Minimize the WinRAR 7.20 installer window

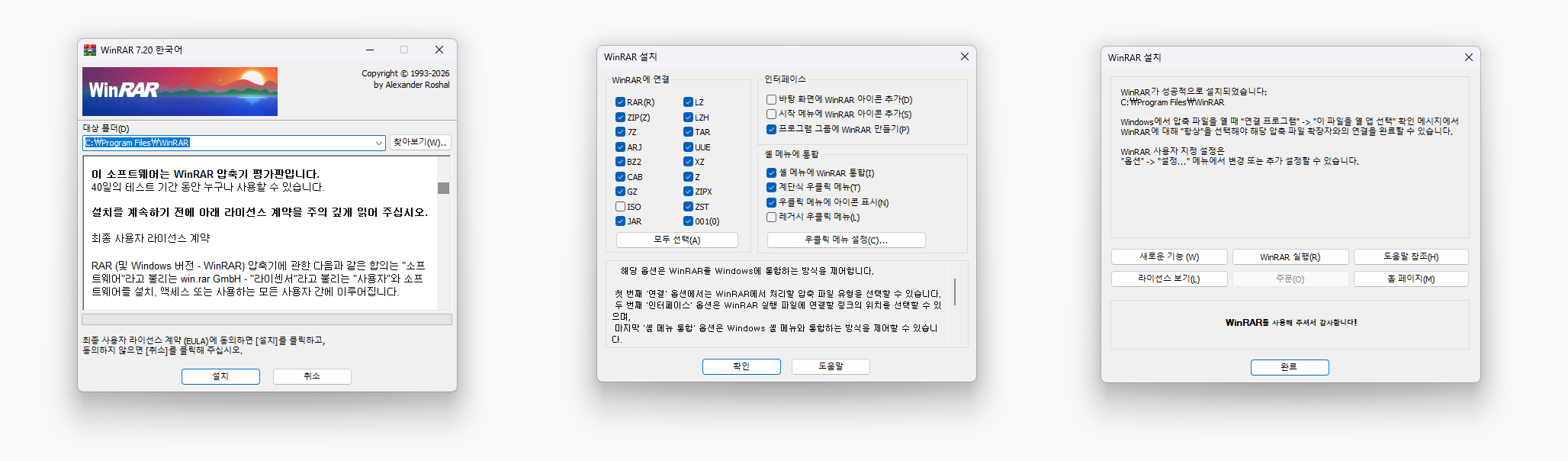coord(370,50)
